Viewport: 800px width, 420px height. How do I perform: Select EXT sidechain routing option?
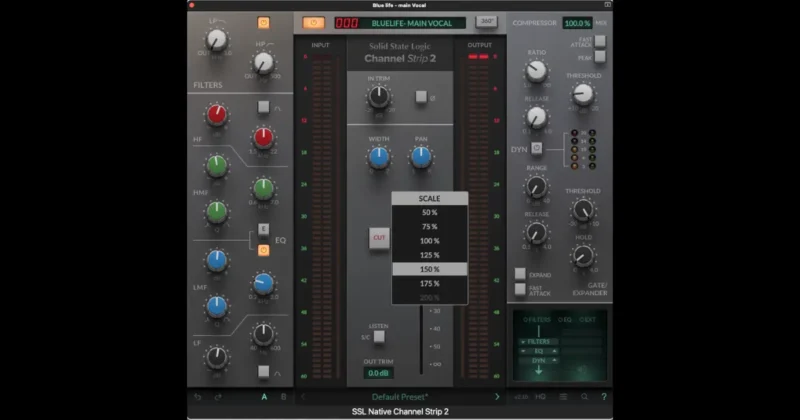pos(587,319)
